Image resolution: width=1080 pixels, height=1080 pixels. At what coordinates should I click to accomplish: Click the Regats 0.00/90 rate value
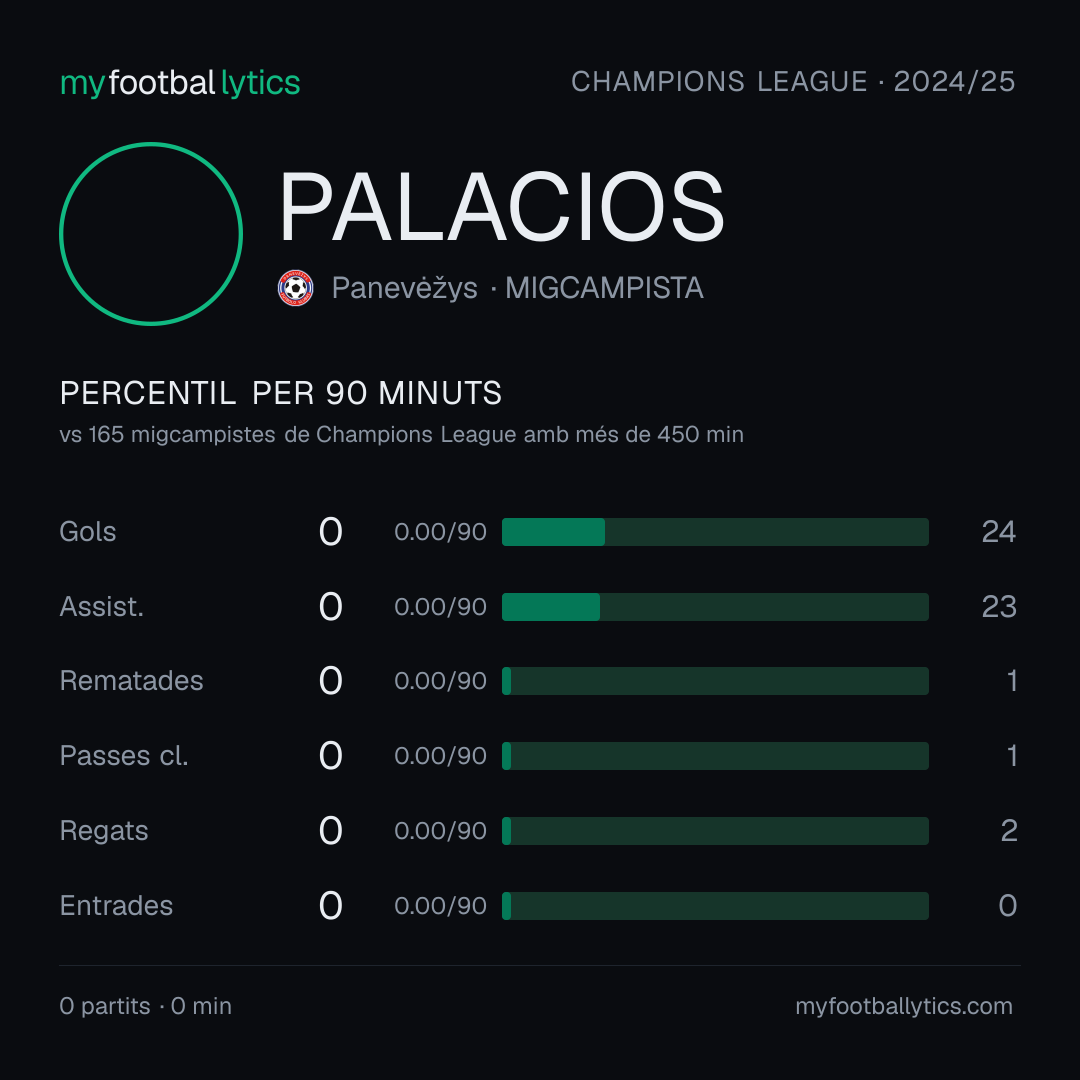coord(440,831)
